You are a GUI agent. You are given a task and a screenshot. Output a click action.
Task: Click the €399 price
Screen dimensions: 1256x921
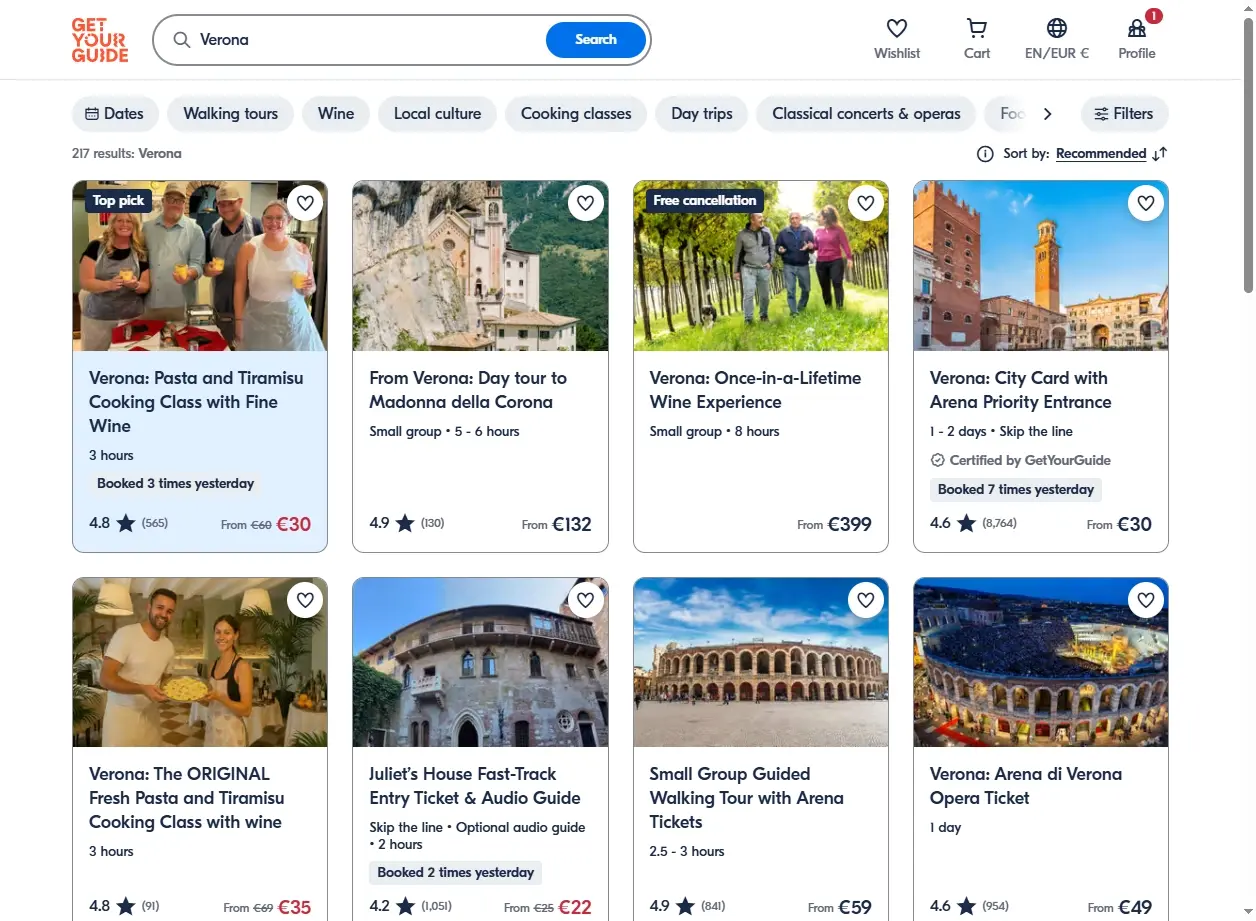pos(849,524)
